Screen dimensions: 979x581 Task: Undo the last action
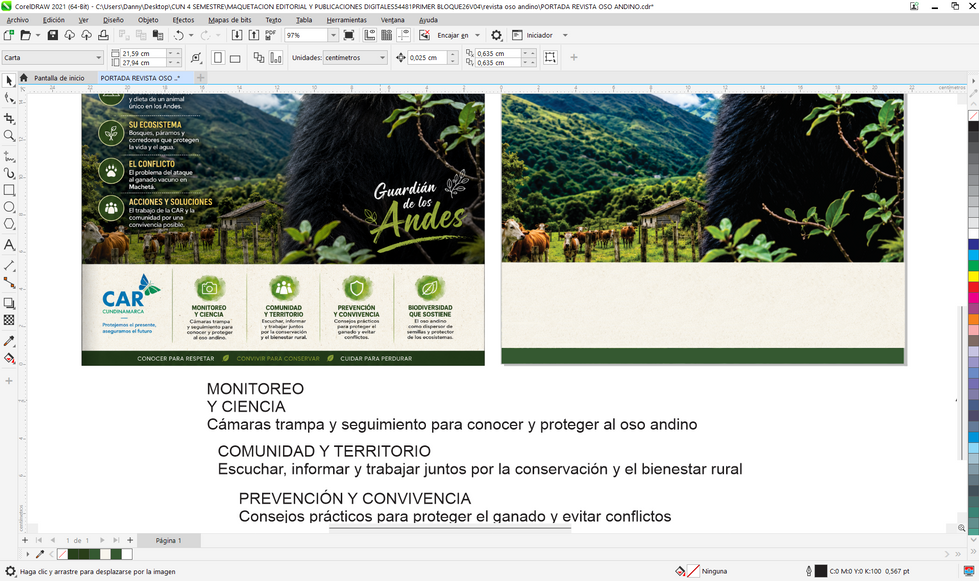[179, 36]
